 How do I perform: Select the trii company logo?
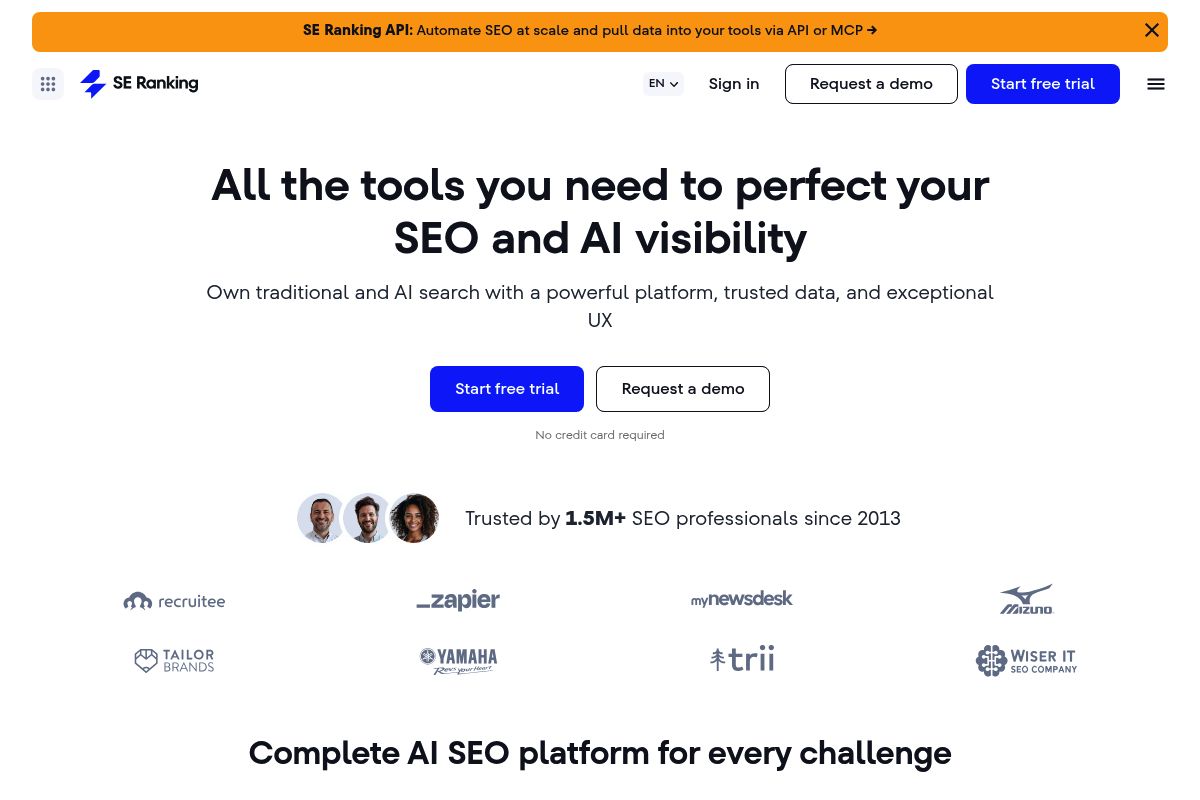coord(741,658)
